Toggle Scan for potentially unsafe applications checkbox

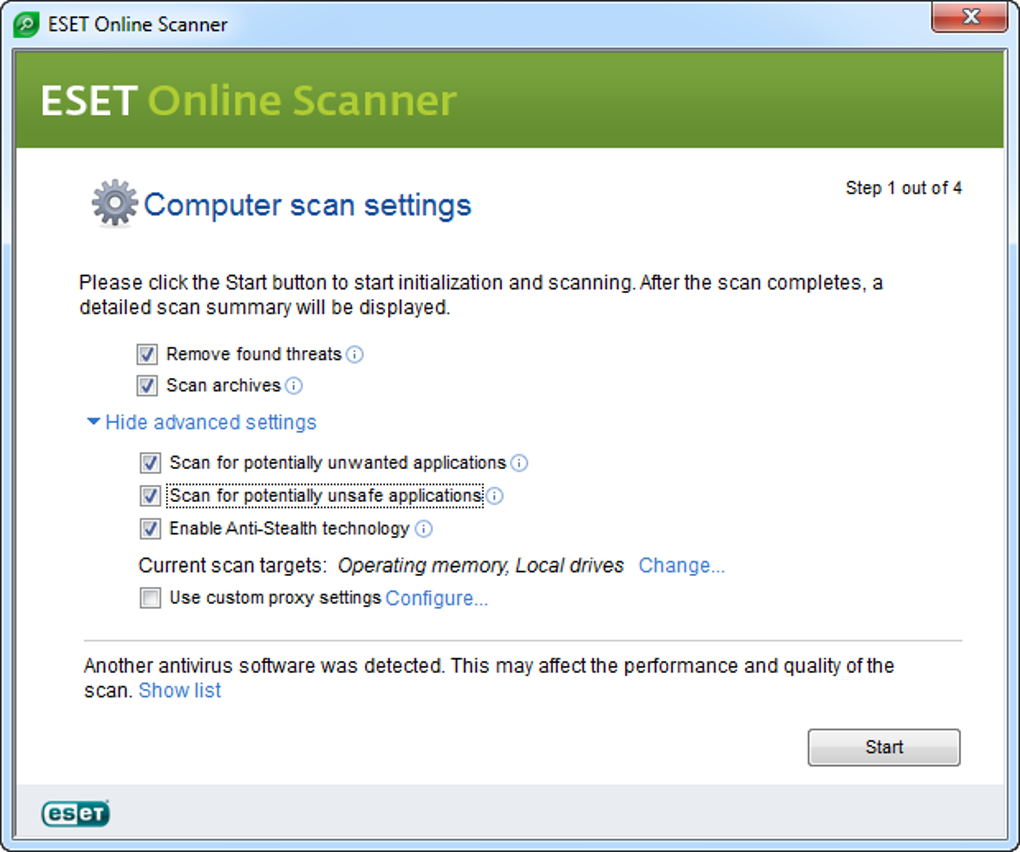[x=150, y=496]
